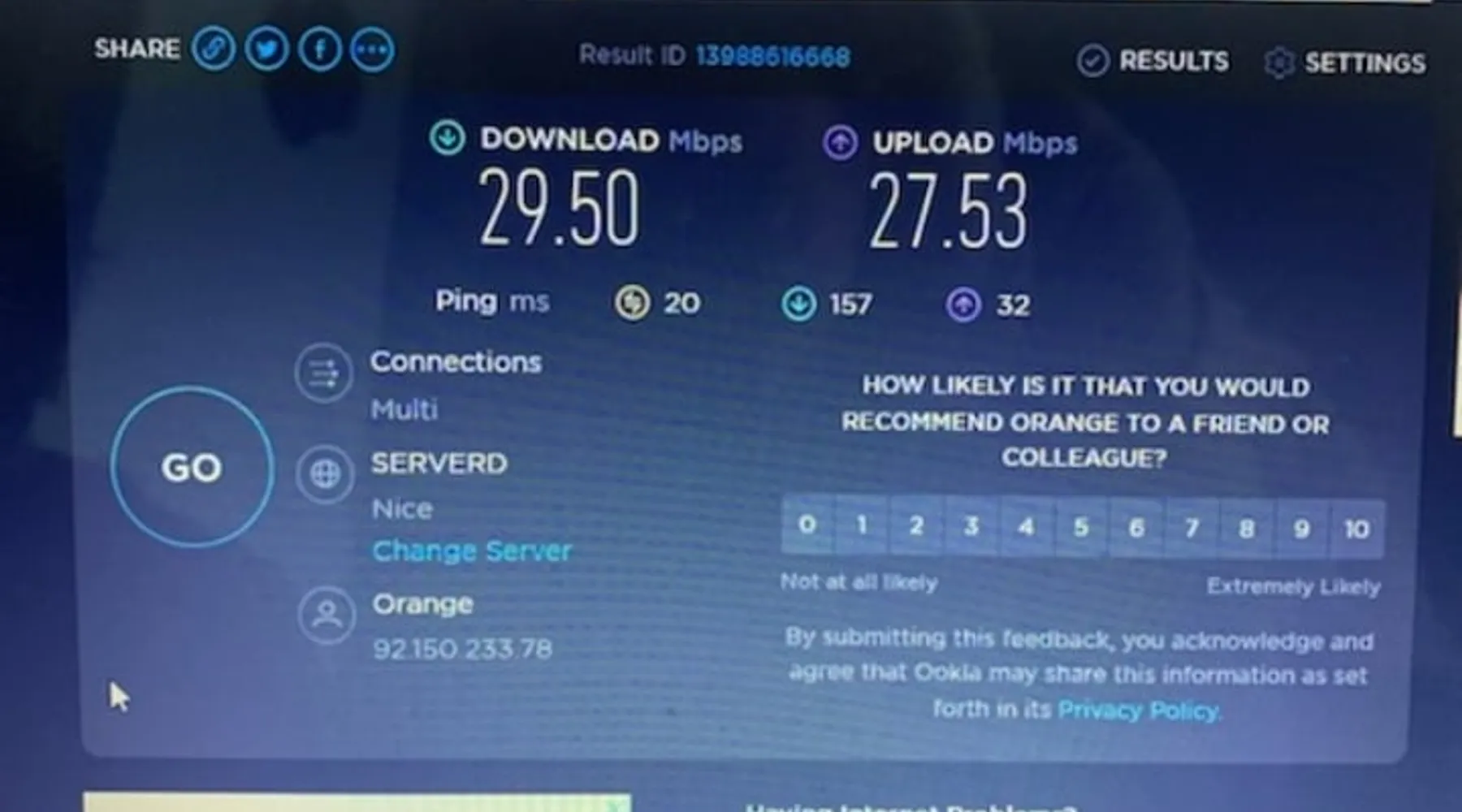The image size is (1462, 812).
Task: Click the upload arrow icon
Action: [840, 142]
